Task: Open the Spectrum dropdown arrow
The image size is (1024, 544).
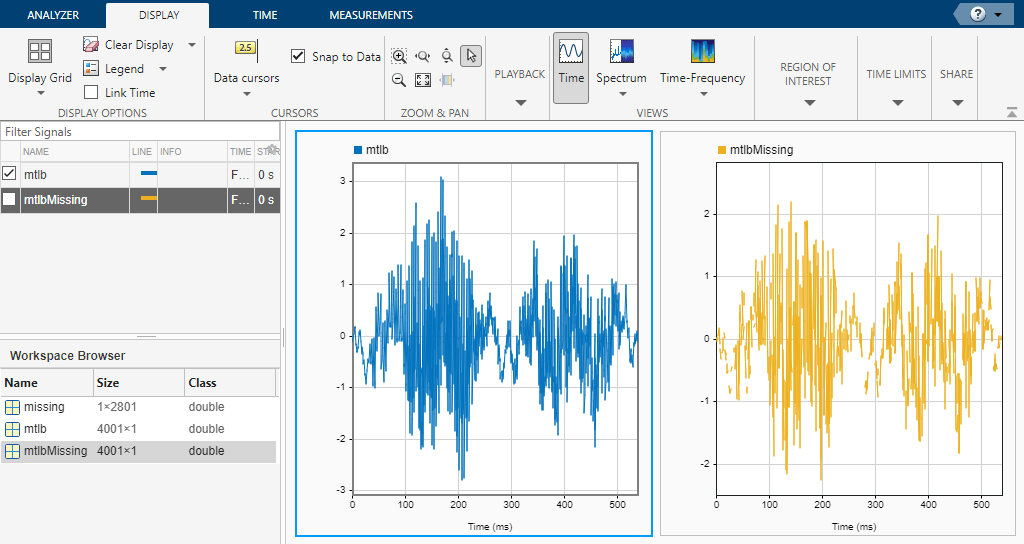Action: pos(622,94)
